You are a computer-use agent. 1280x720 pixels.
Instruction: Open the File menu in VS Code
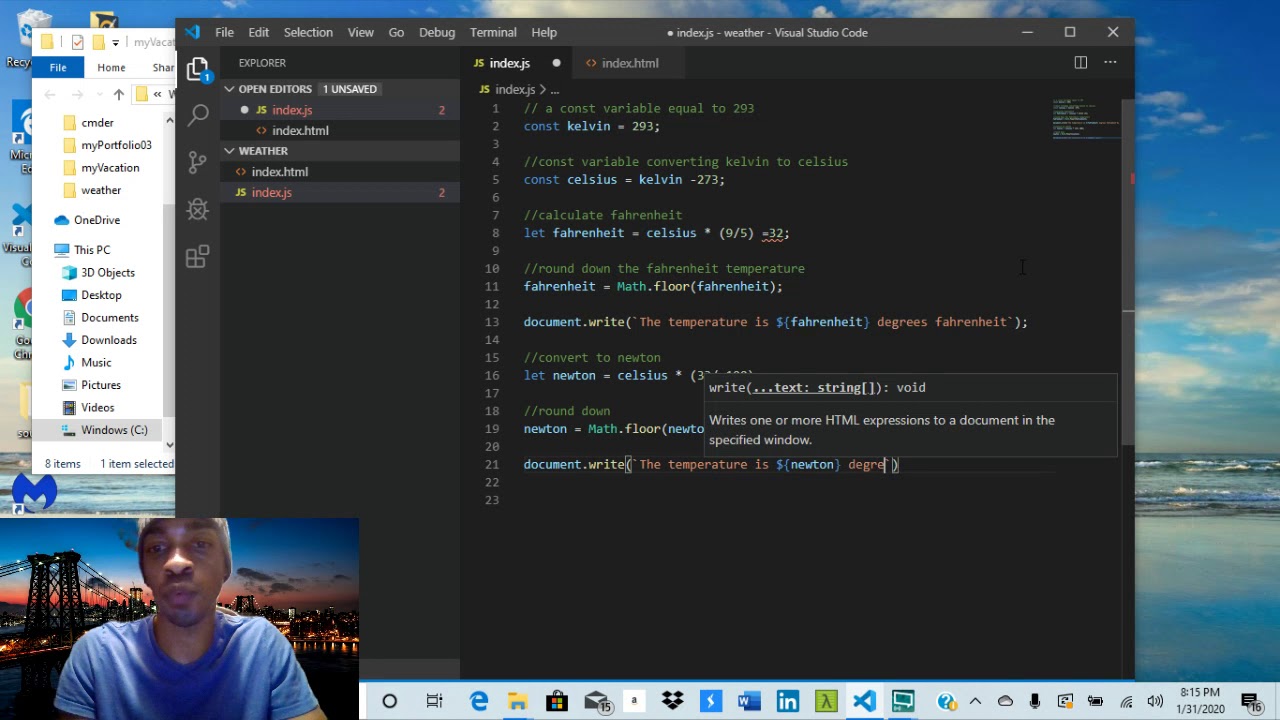(224, 32)
